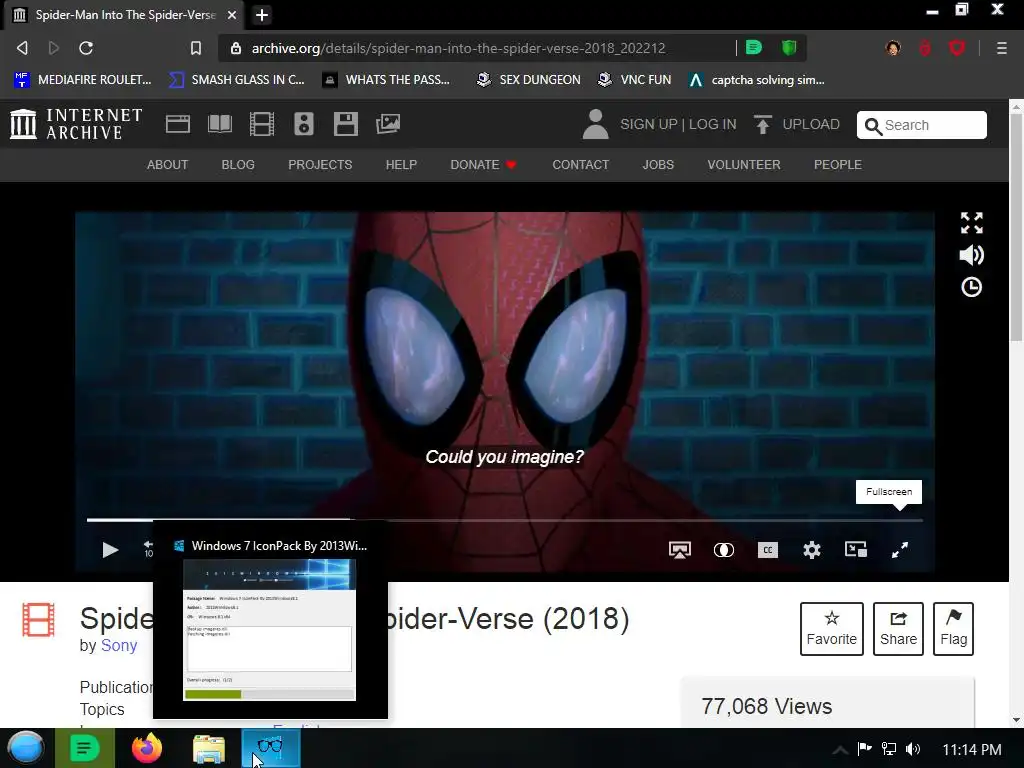Image resolution: width=1024 pixels, height=768 pixels.
Task: Open the ABOUT menu item
Action: (x=167, y=165)
